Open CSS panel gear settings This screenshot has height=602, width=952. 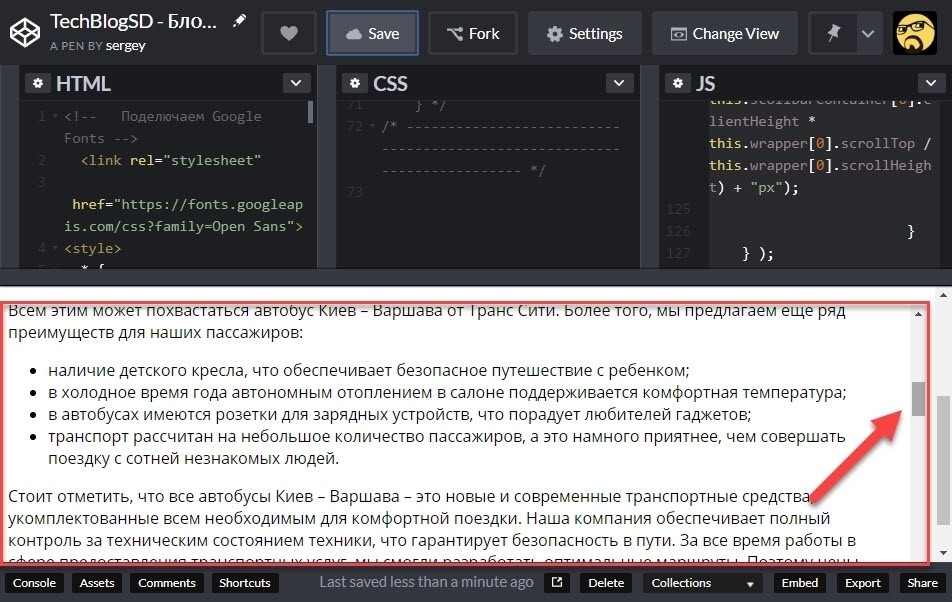point(355,83)
